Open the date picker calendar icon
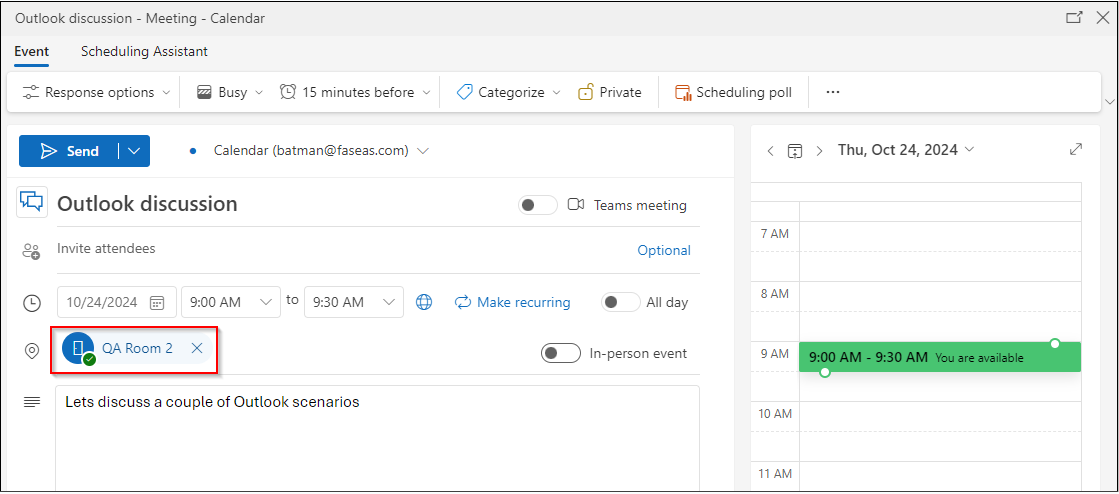 157,302
